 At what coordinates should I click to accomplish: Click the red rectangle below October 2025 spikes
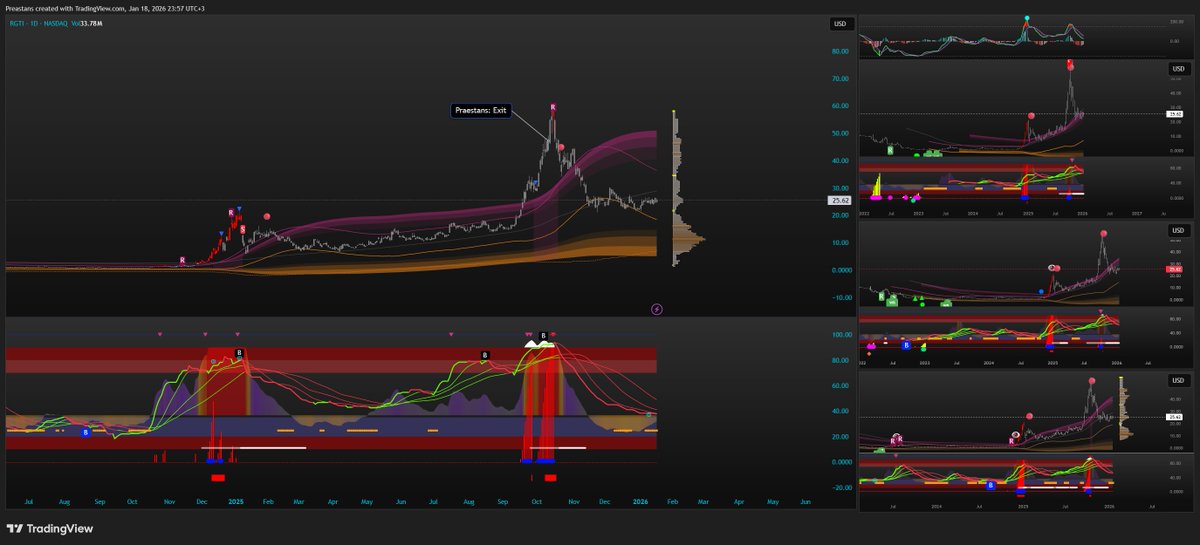(x=550, y=478)
